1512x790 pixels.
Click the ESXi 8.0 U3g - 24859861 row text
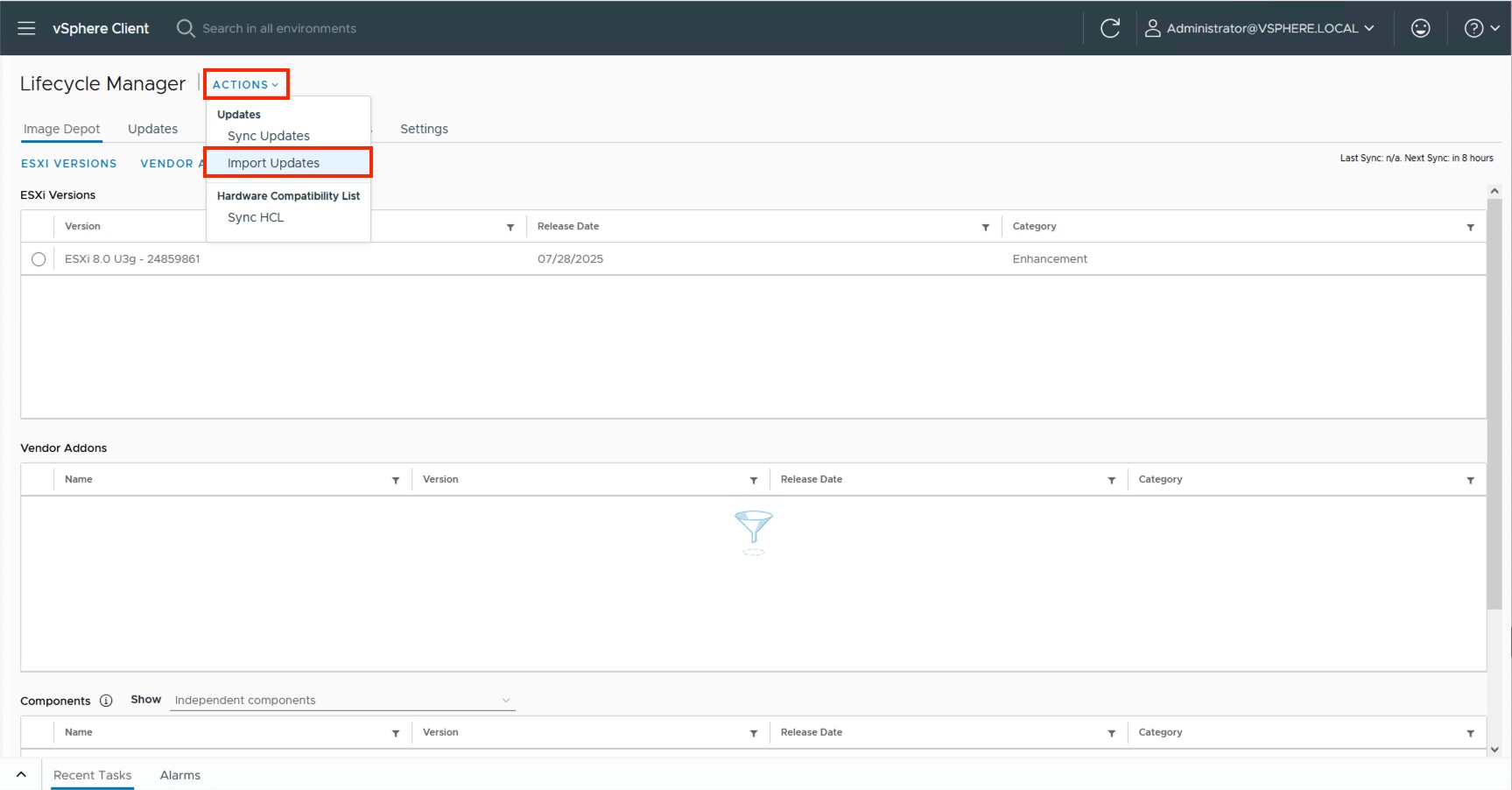pos(132,259)
